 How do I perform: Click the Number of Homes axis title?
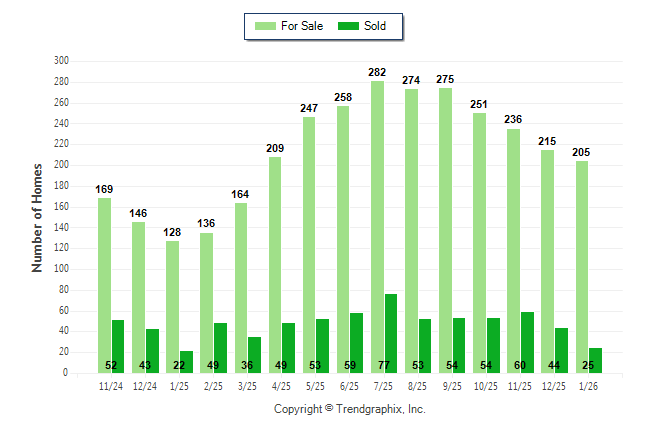click(37, 217)
